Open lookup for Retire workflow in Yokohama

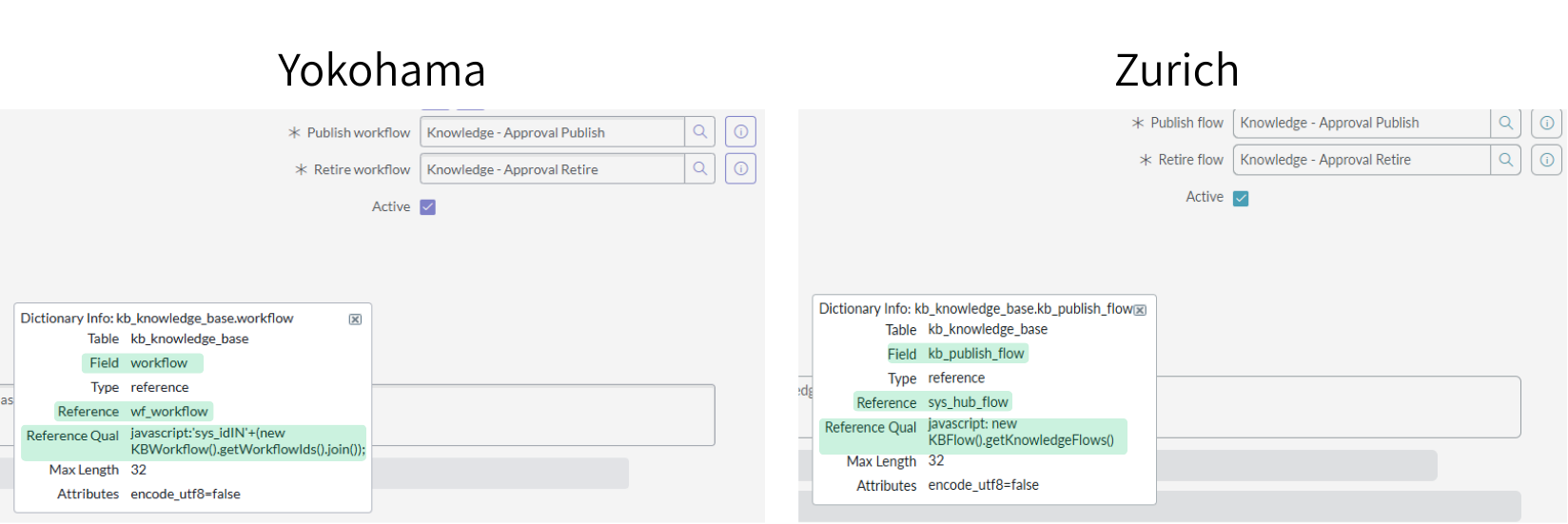coord(700,169)
